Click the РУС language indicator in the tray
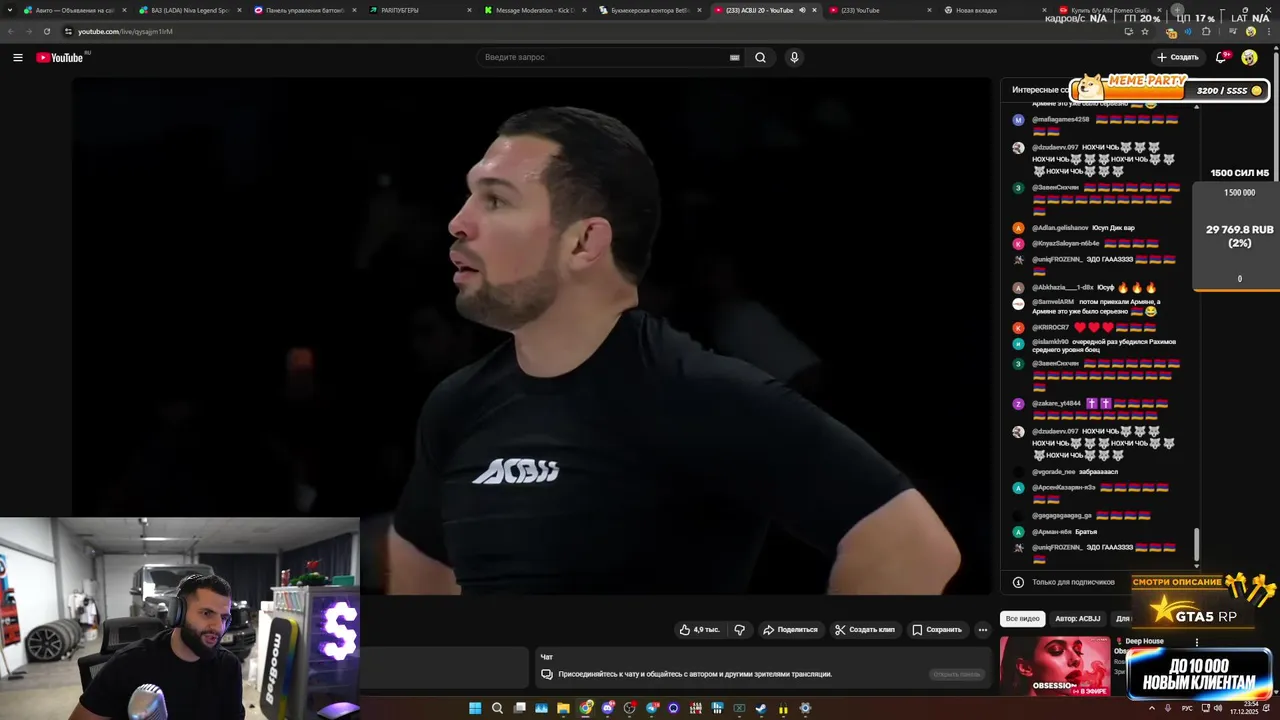1280x720 pixels. click(x=1187, y=708)
